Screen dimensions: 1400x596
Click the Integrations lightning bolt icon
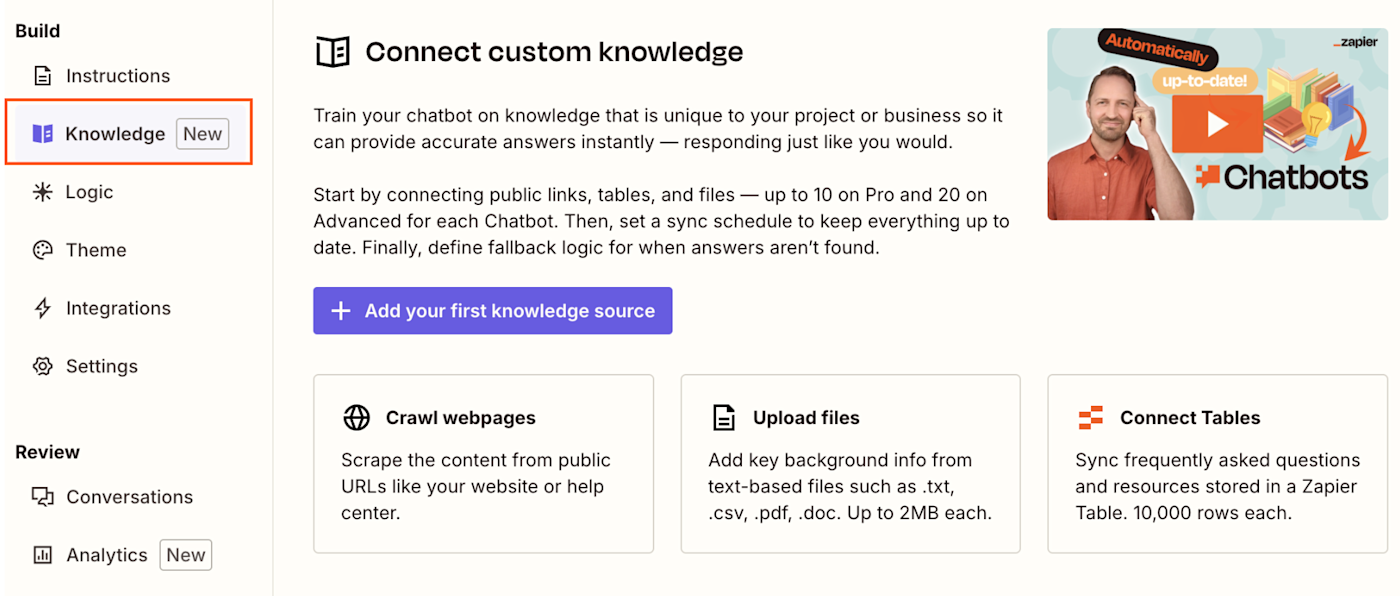pos(42,308)
